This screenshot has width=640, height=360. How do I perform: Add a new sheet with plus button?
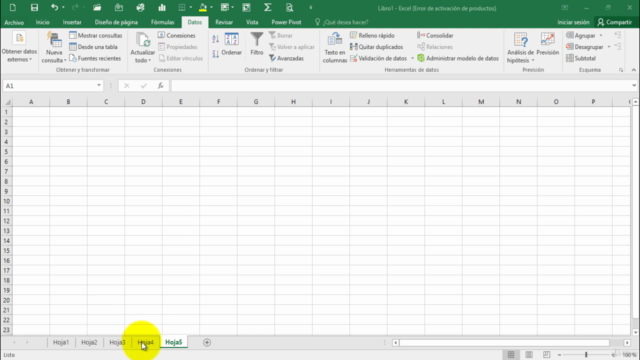coord(207,342)
